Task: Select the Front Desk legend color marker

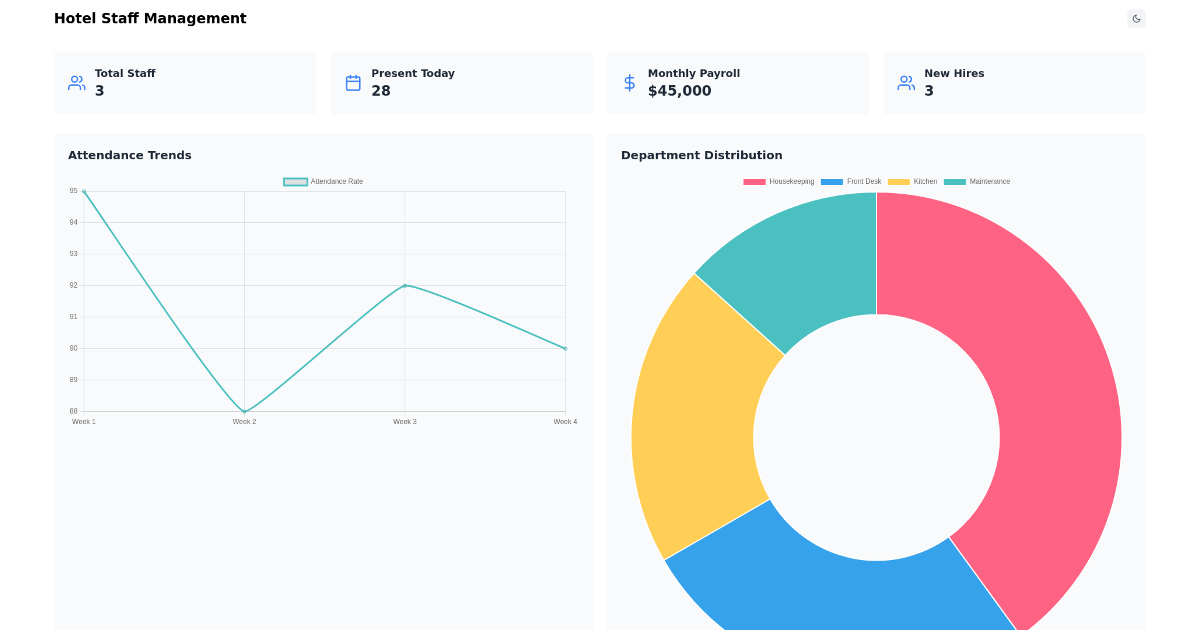Action: (x=831, y=181)
